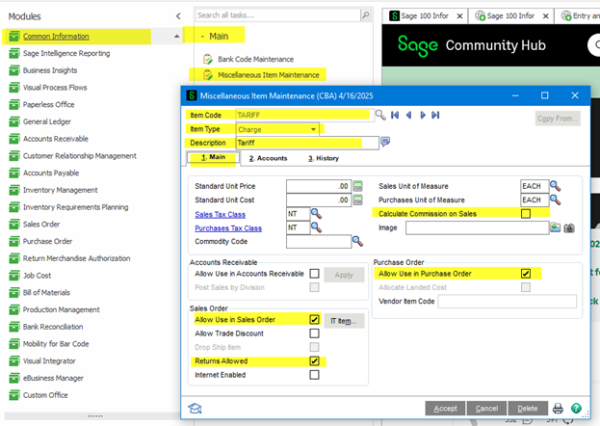This screenshot has width=600, height=426.
Task: Click the green help icon in dialog footer
Action: click(575, 408)
